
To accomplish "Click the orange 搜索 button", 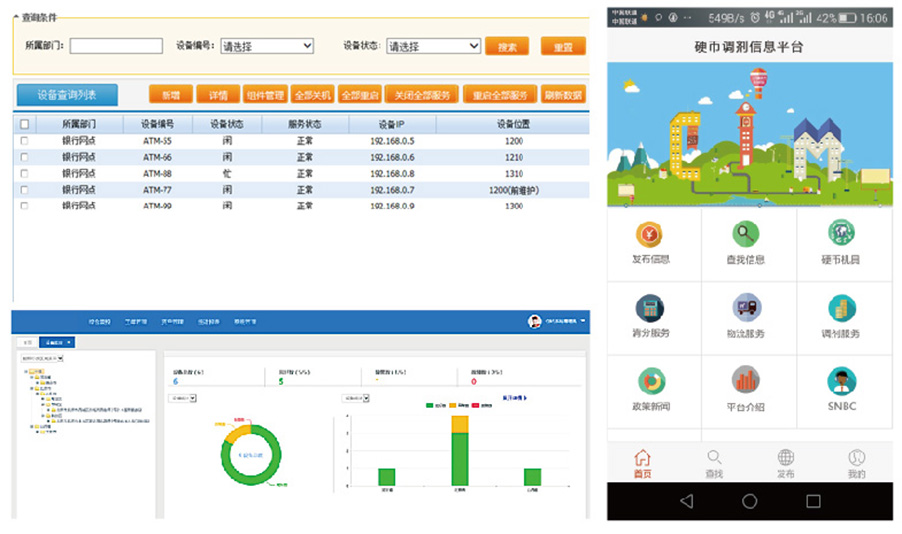I will pyautogui.click(x=507, y=46).
